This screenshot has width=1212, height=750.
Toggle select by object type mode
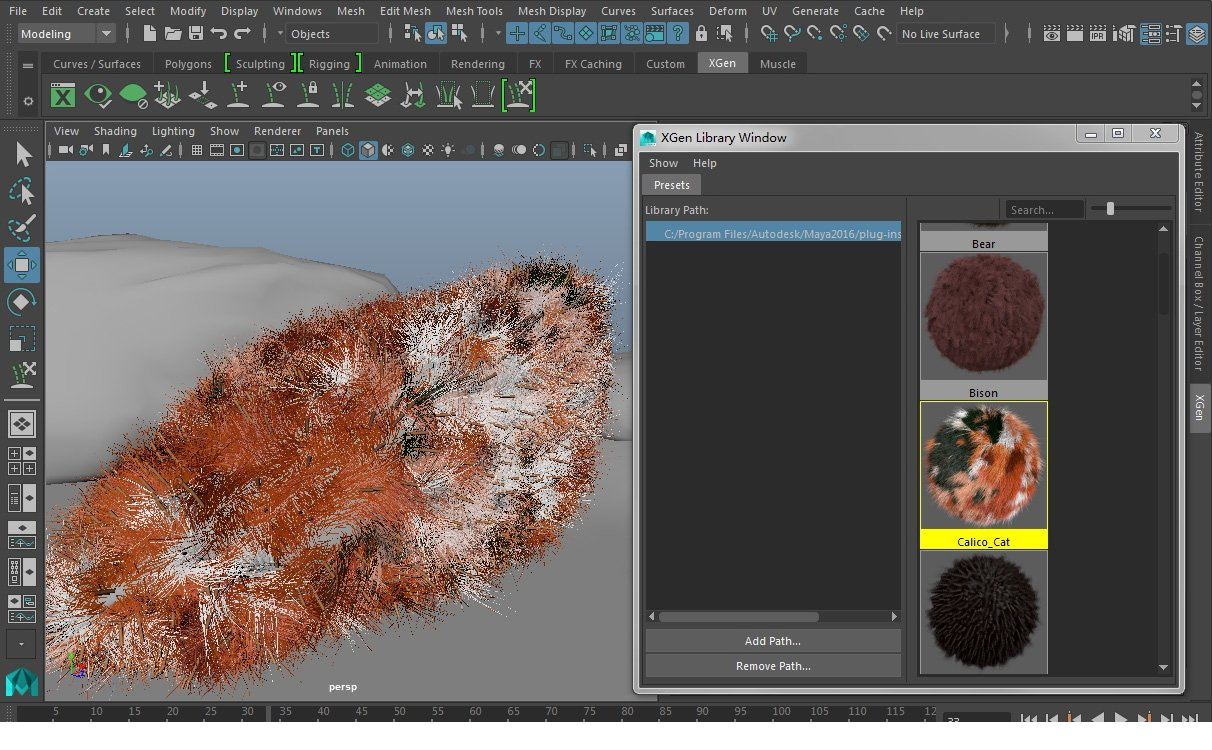pos(436,33)
